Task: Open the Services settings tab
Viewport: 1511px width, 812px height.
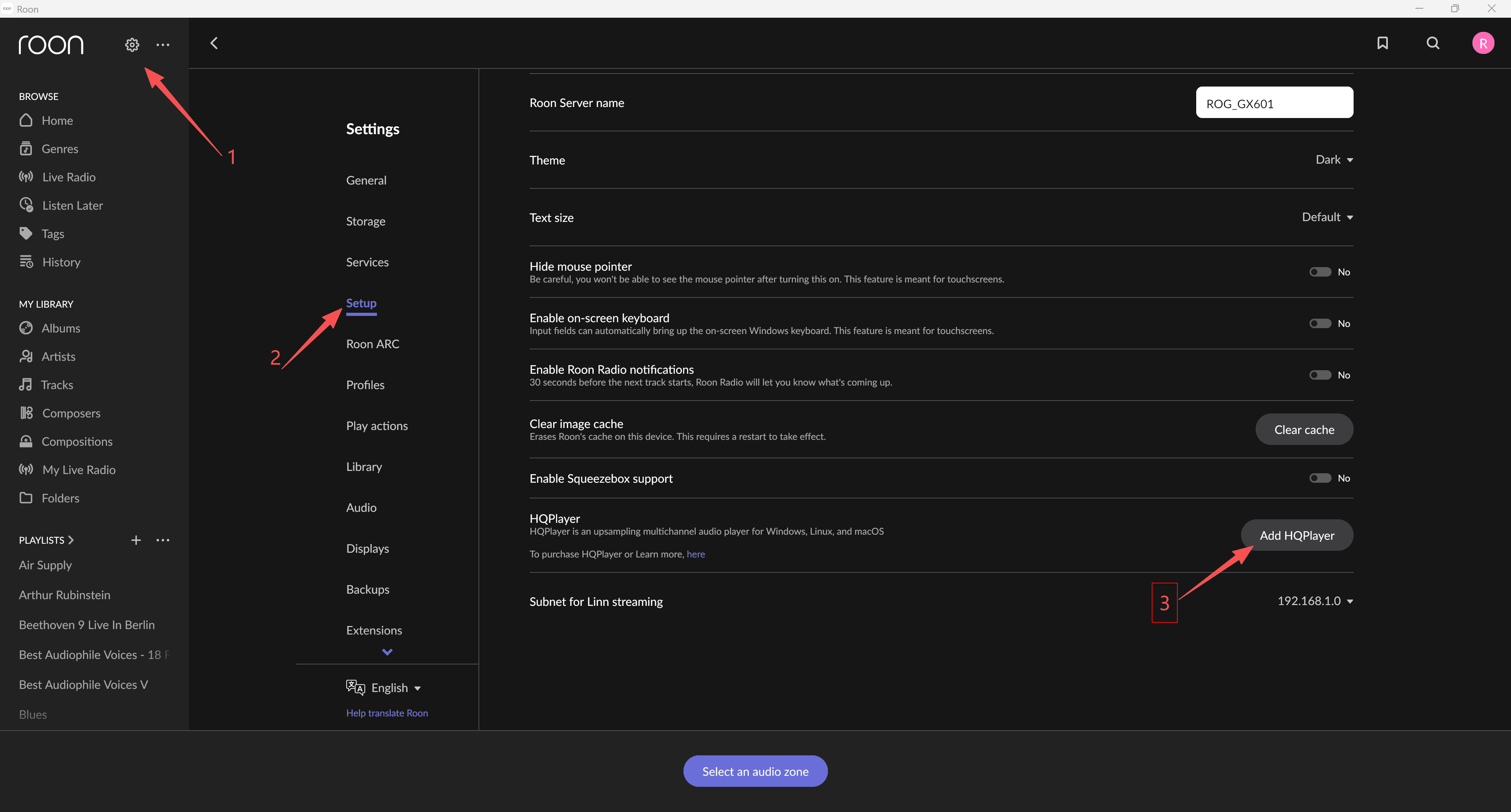Action: (x=367, y=262)
